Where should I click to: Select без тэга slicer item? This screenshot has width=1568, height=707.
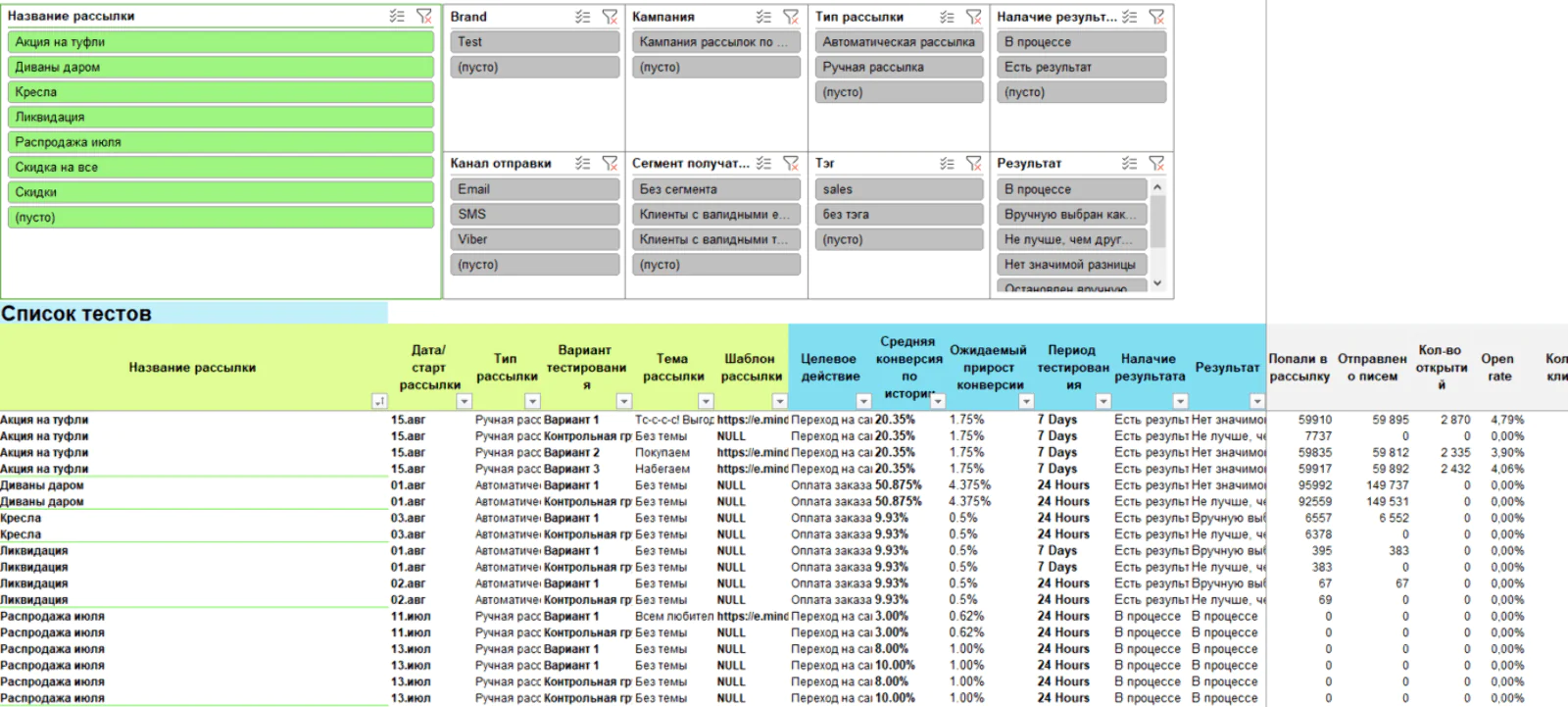[x=900, y=214]
